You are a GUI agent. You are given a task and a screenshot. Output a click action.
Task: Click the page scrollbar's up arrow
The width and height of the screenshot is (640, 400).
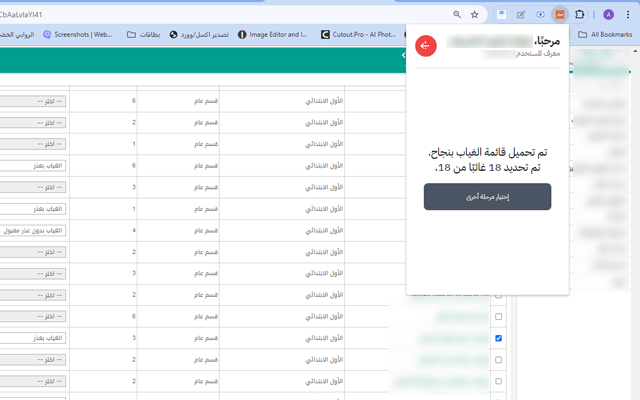pos(635,51)
